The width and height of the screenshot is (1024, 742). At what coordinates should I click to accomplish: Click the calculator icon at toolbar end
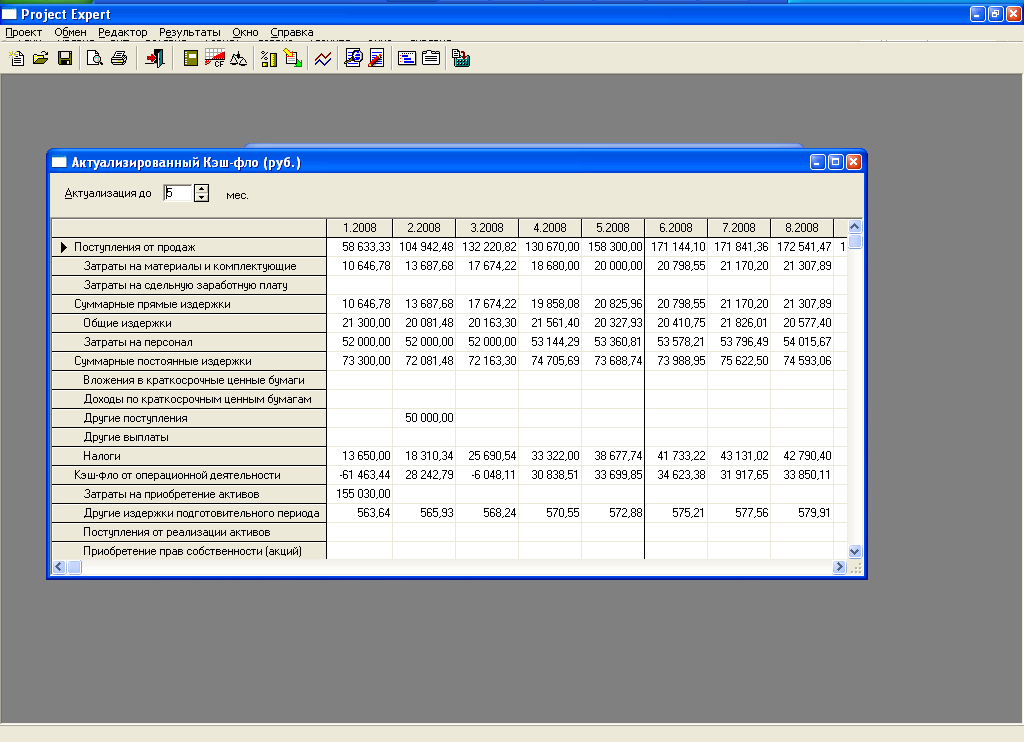click(x=461, y=59)
